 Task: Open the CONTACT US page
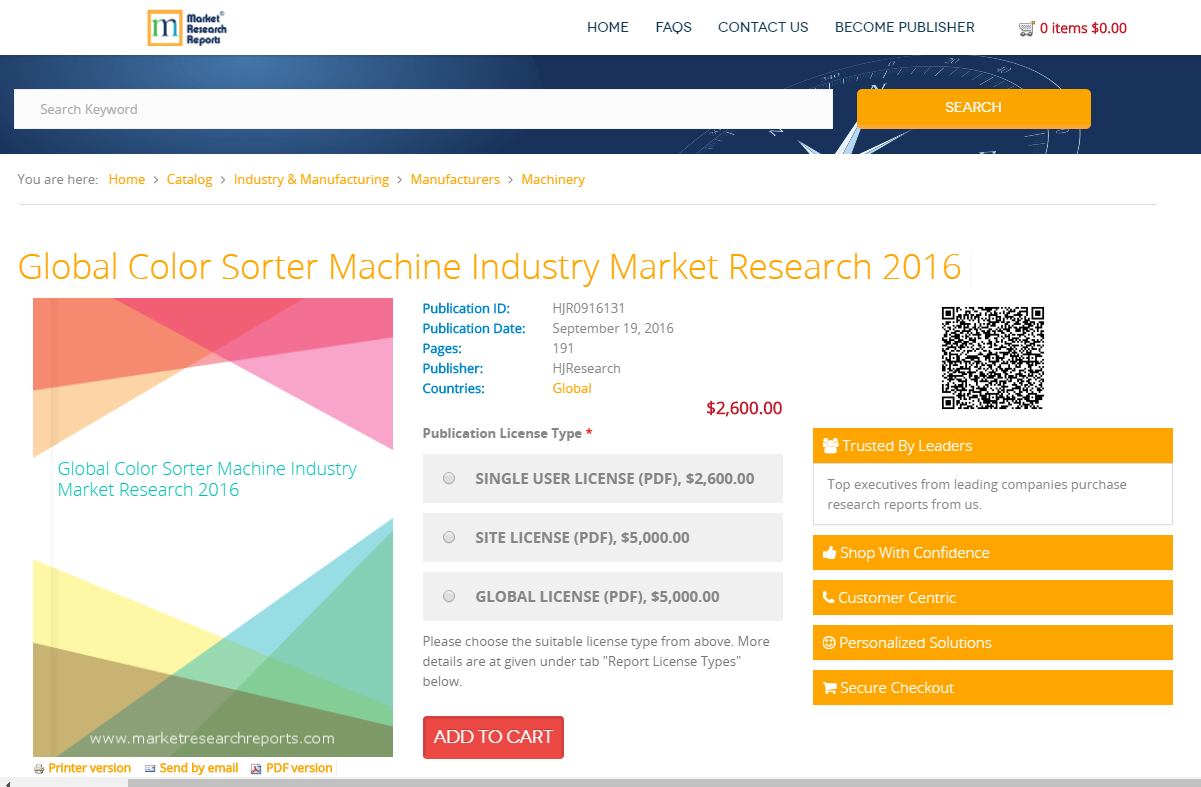tap(763, 28)
